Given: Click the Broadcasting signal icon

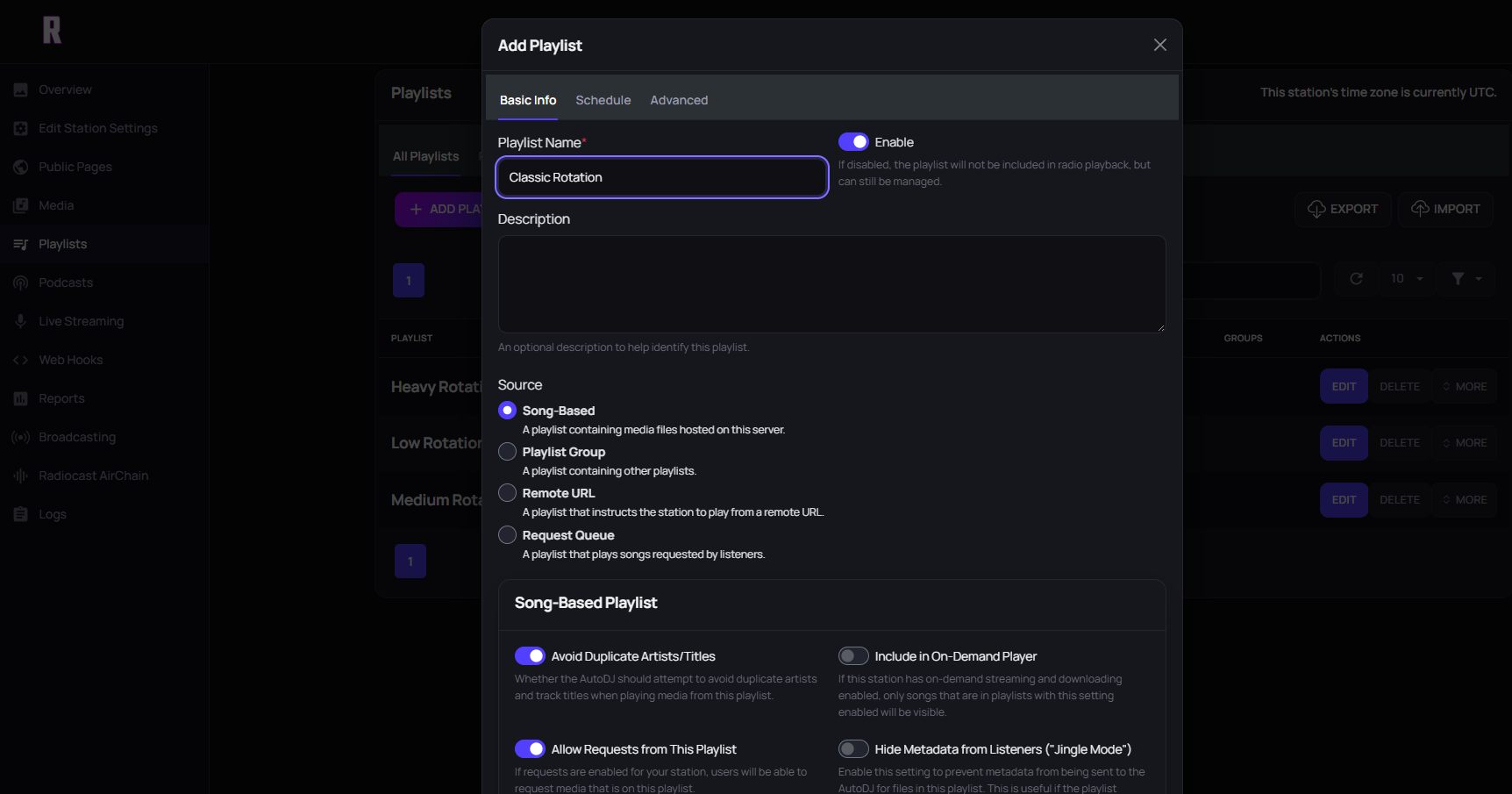Looking at the screenshot, I should click(21, 437).
